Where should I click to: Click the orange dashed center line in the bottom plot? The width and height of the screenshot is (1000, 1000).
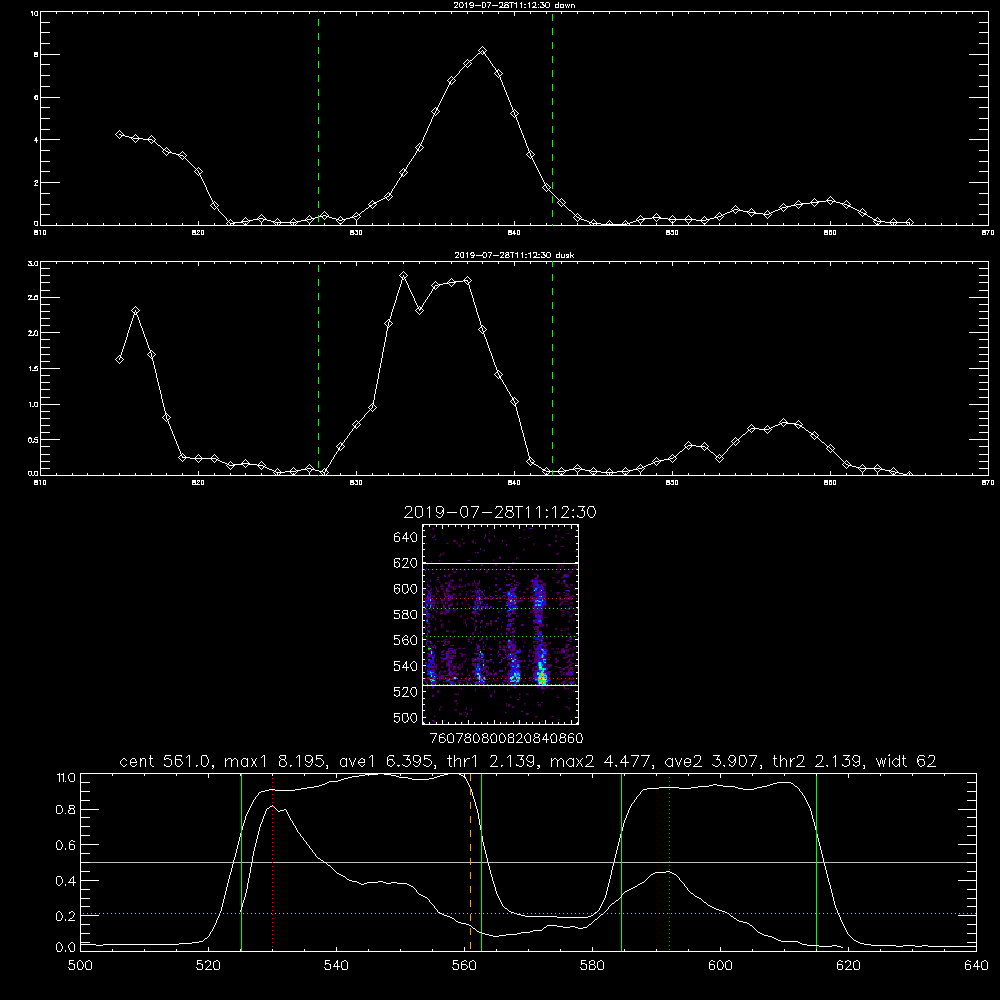[471, 862]
